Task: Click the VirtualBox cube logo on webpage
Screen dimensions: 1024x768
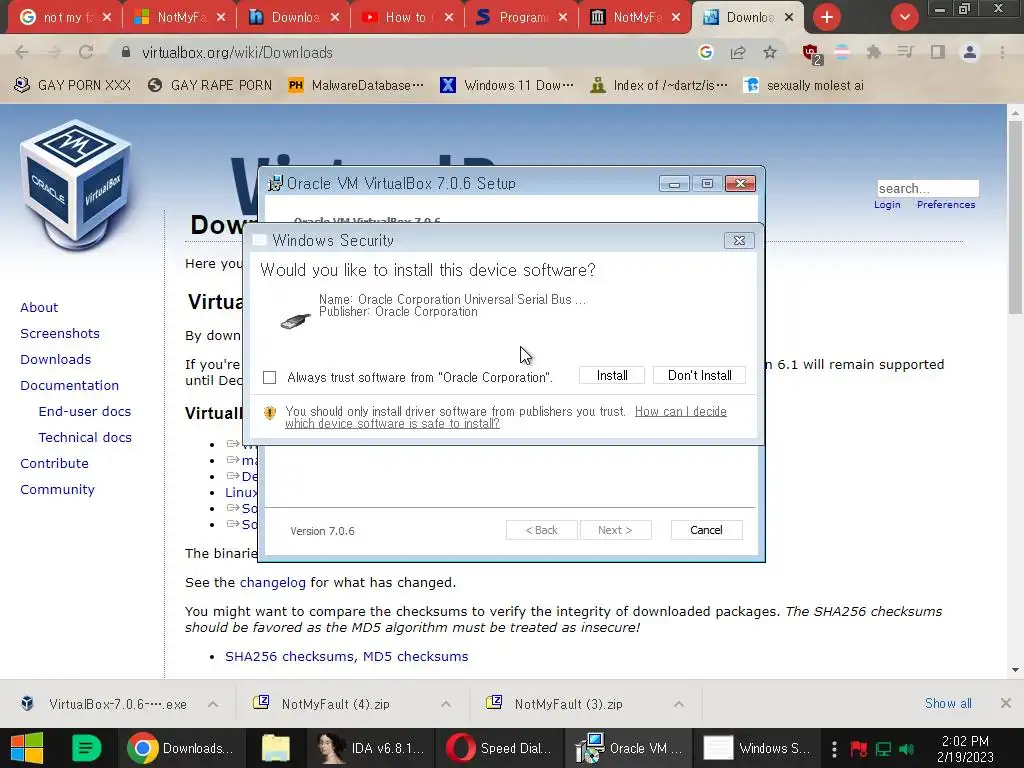Action: point(76,185)
